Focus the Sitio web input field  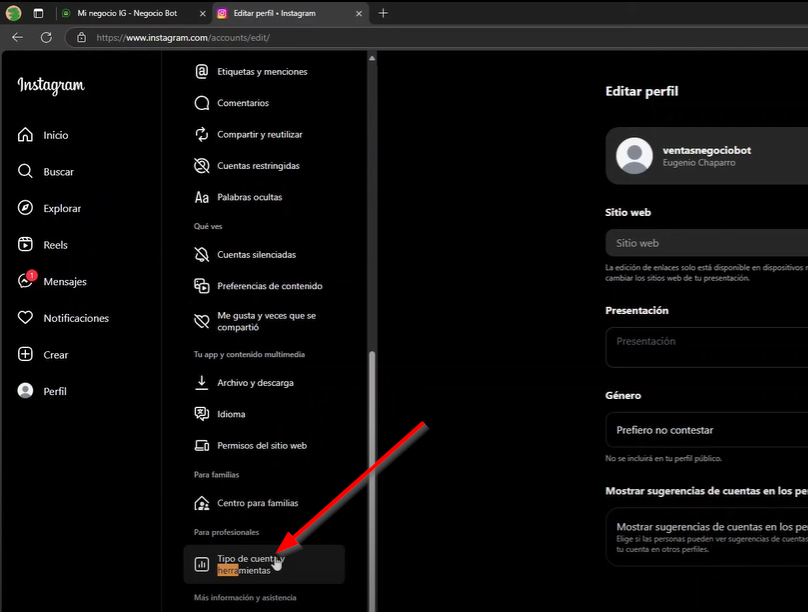707,243
